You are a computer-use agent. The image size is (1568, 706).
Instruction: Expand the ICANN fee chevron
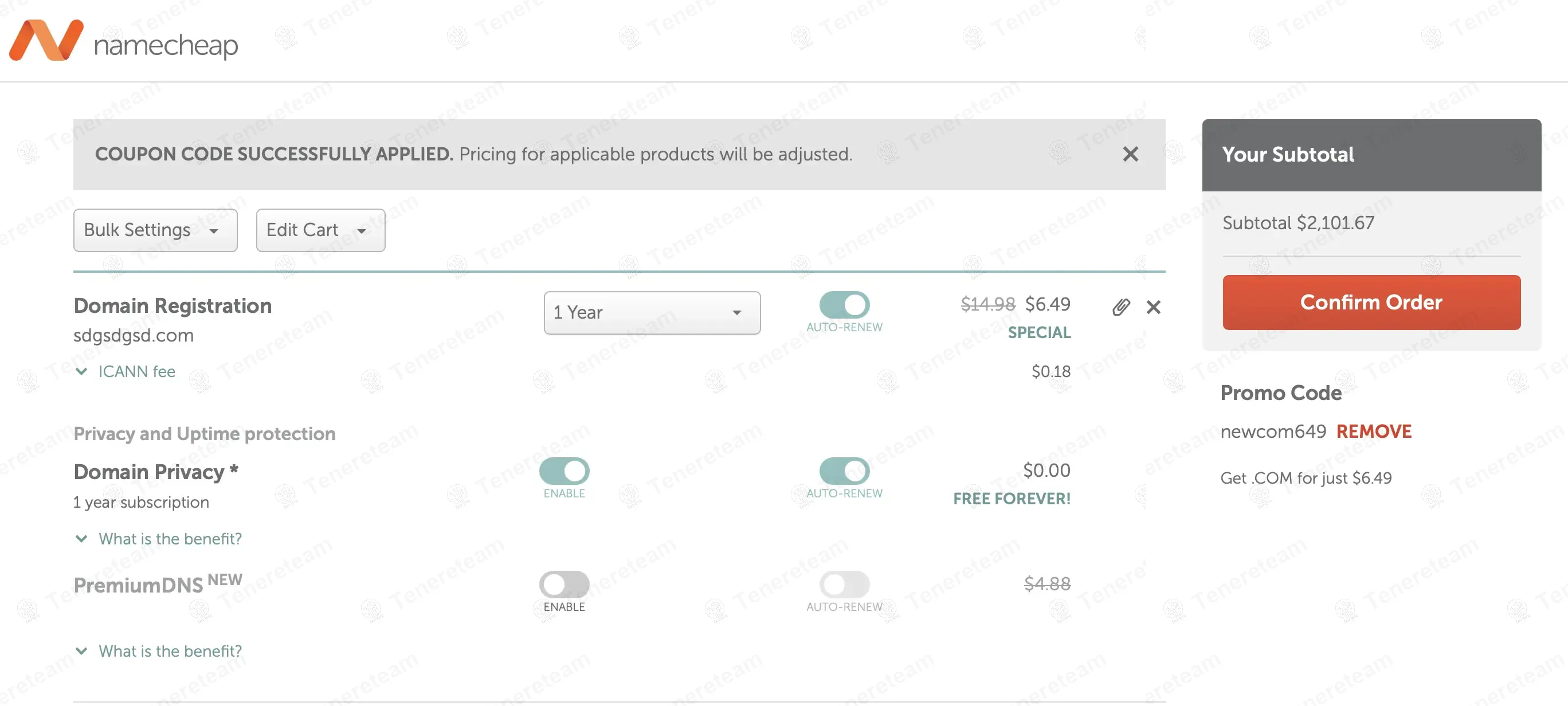tap(81, 371)
